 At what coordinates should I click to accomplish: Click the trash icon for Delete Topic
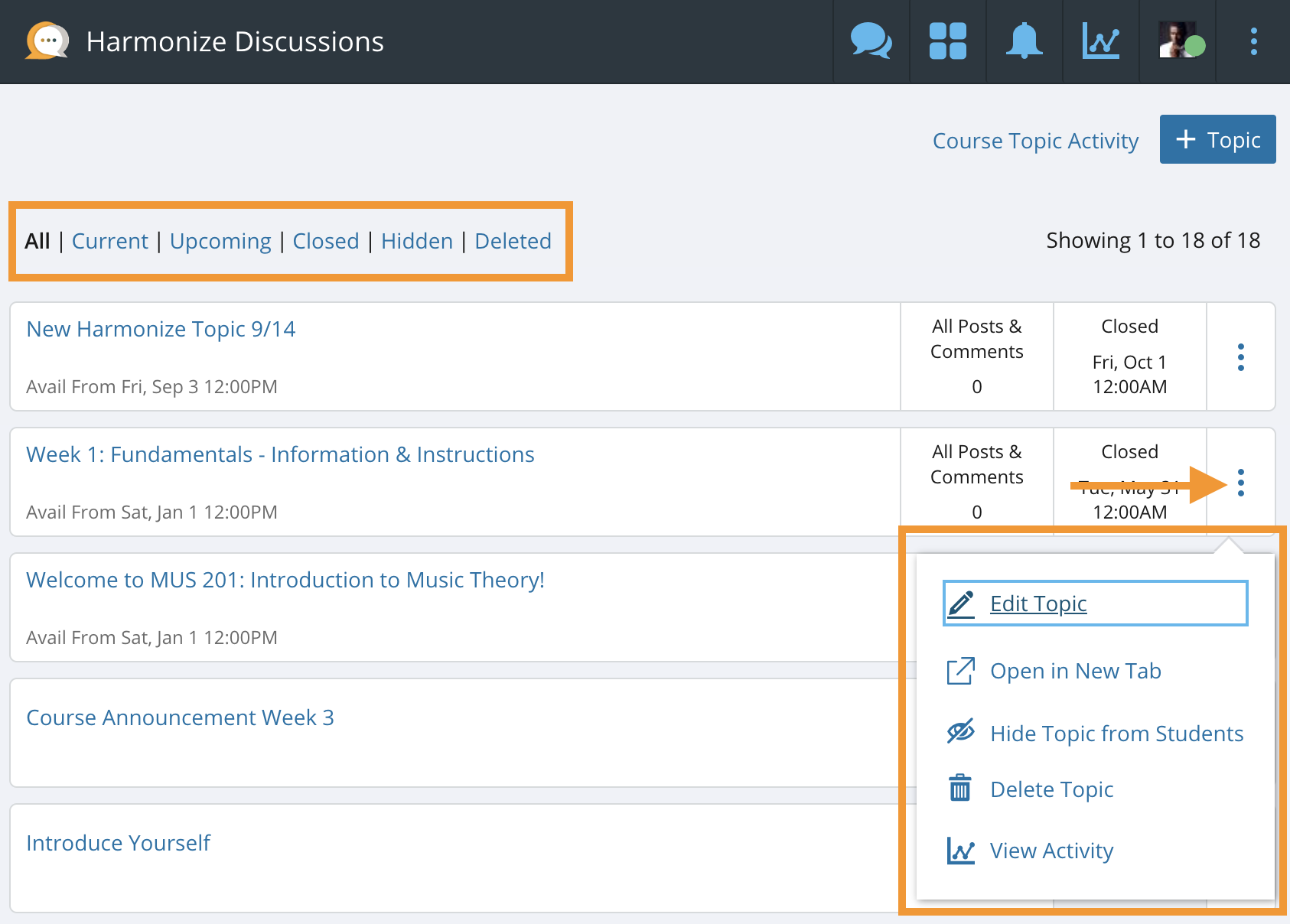pyautogui.click(x=960, y=789)
